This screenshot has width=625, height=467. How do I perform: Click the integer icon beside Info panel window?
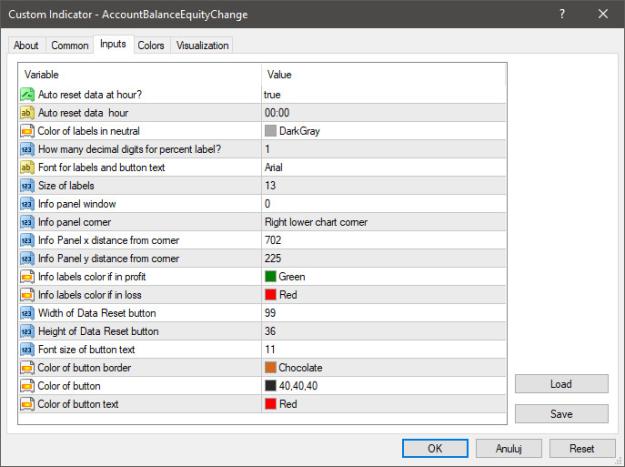[27, 204]
